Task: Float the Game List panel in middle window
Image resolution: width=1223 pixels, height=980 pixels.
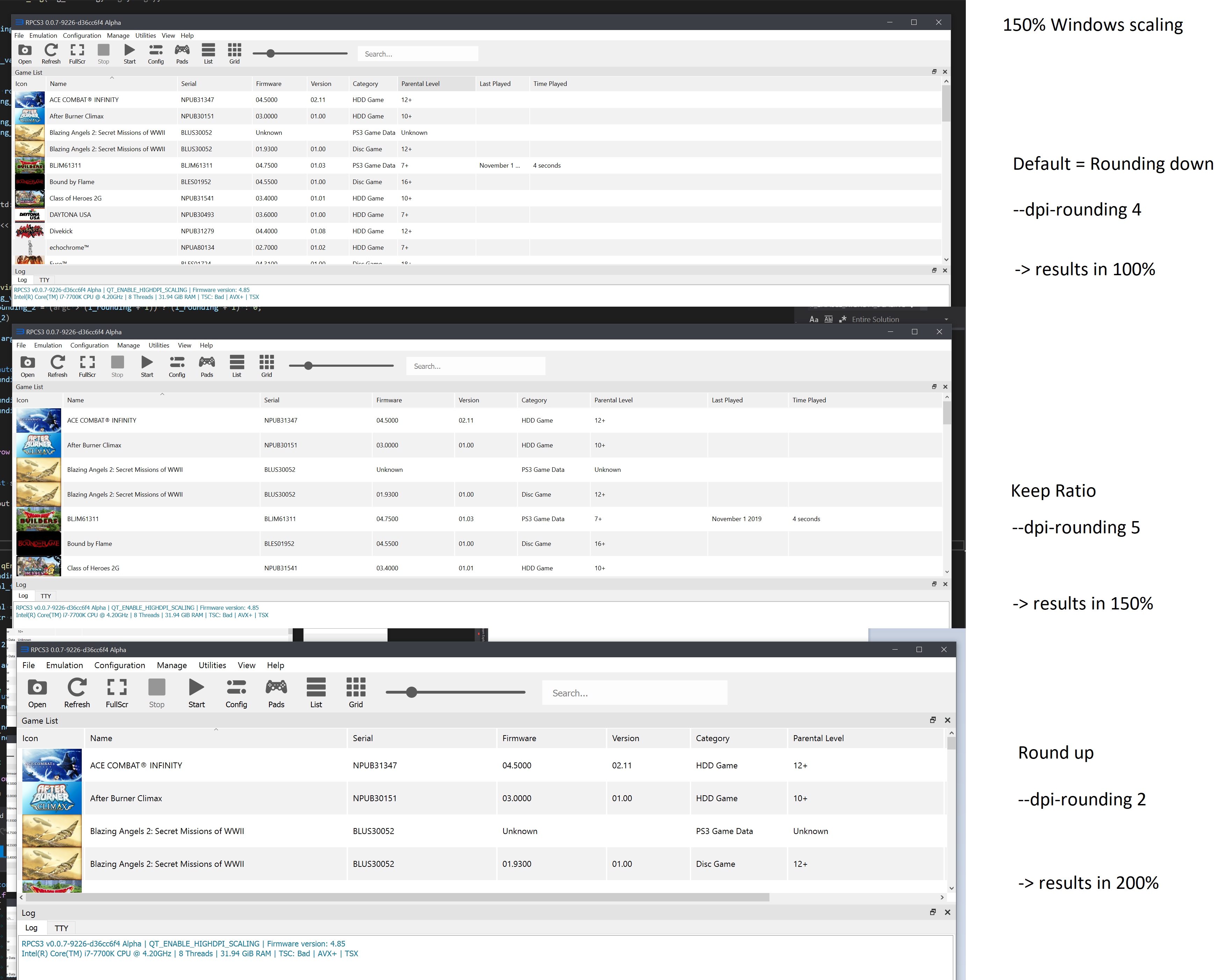Action: click(934, 387)
